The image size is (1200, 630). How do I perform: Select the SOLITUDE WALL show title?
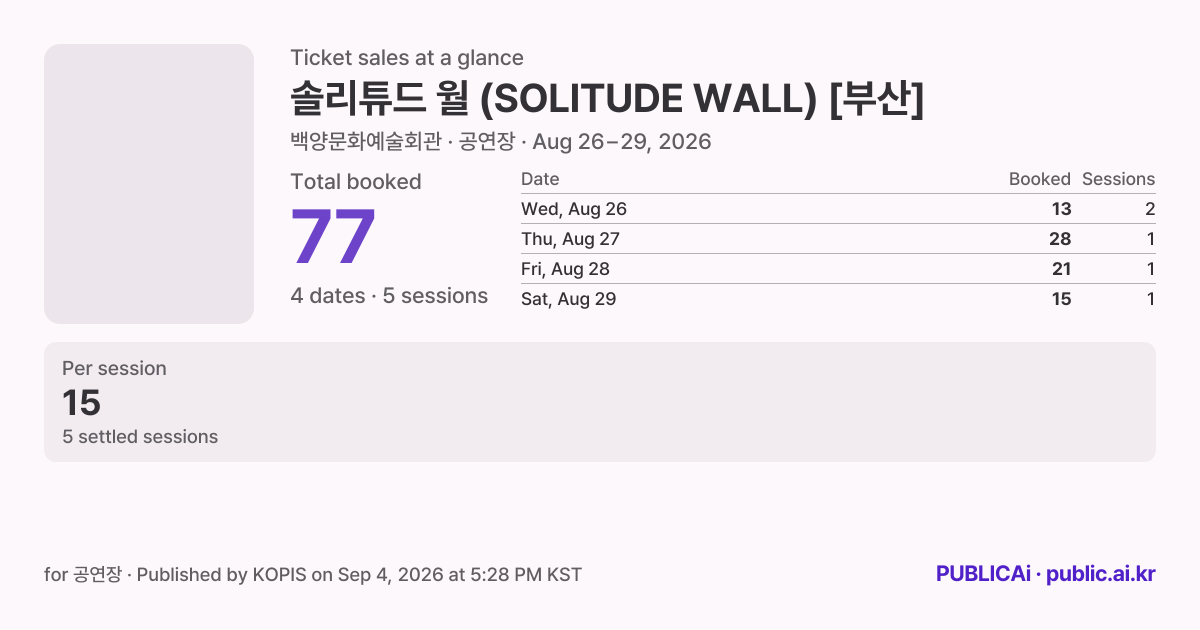point(607,99)
